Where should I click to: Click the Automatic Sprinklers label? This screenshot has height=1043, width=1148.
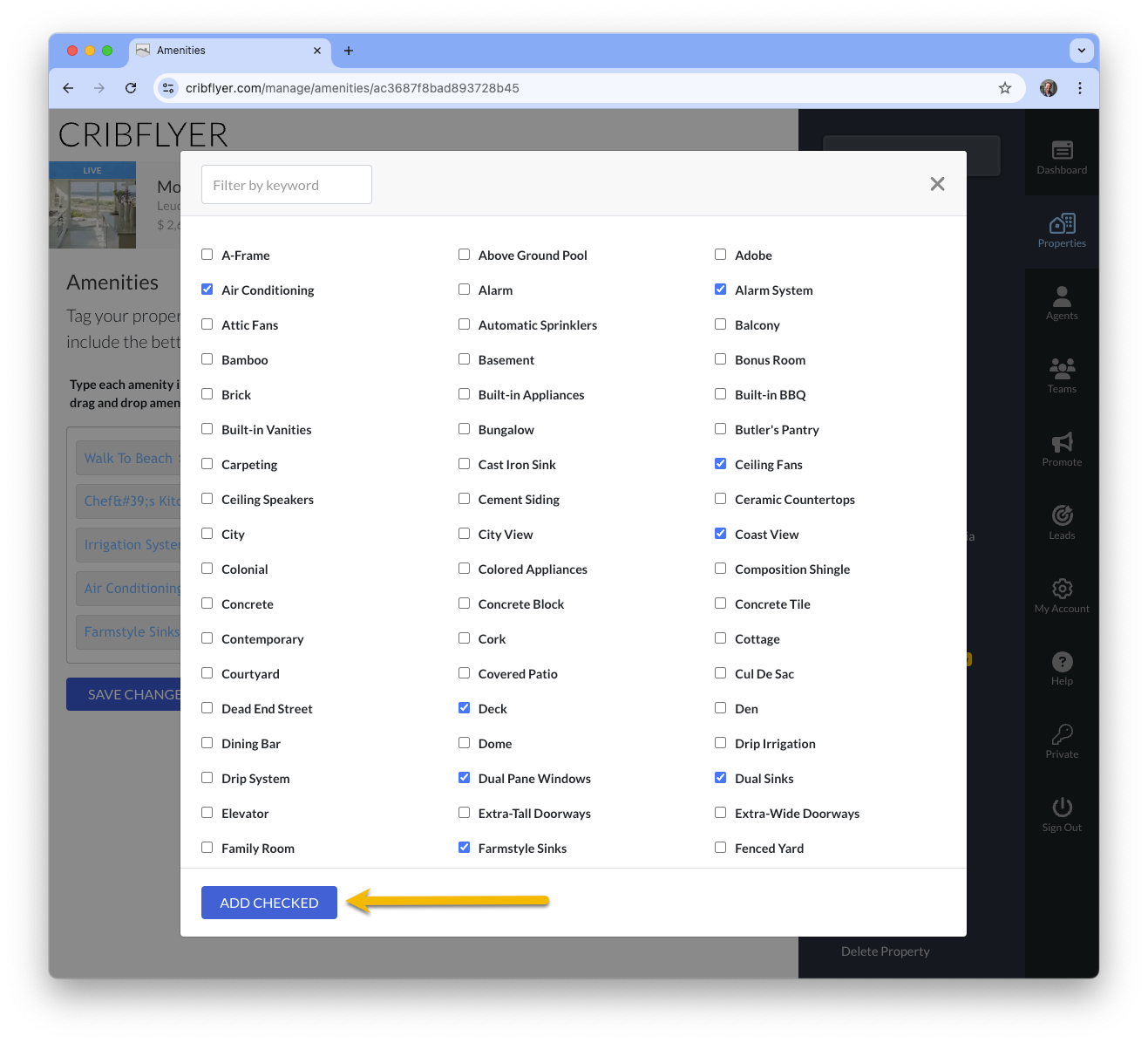[538, 325]
